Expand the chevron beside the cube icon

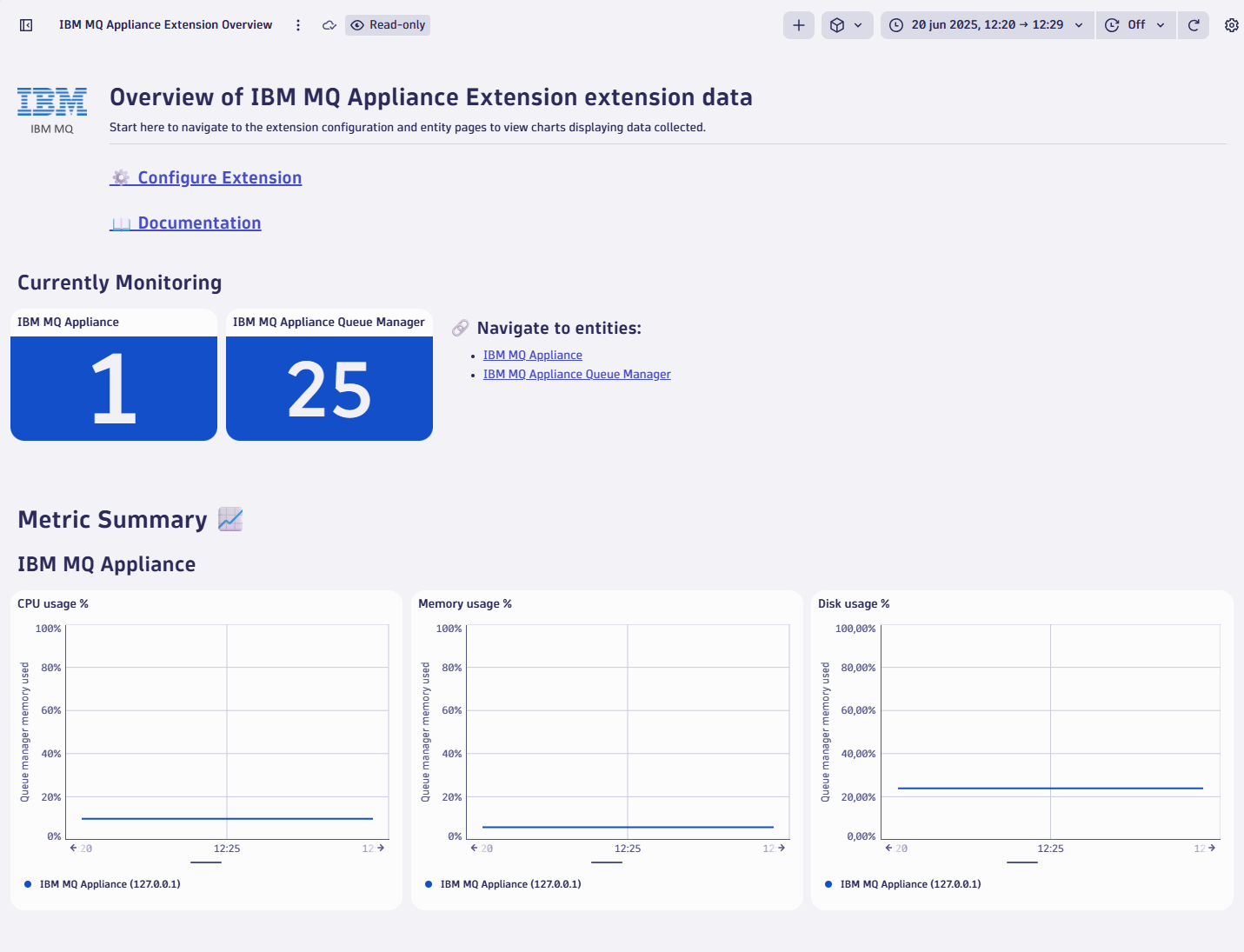tap(859, 24)
